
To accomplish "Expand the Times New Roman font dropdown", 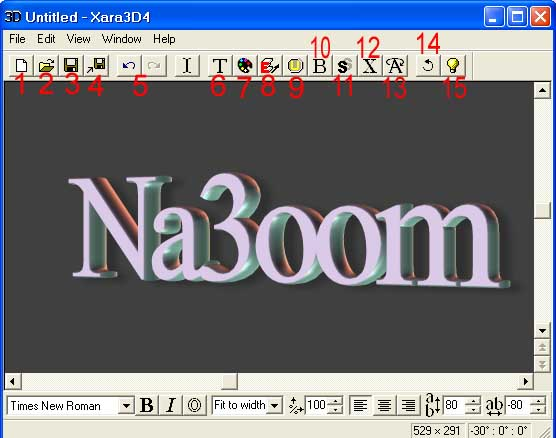I will tap(126, 405).
